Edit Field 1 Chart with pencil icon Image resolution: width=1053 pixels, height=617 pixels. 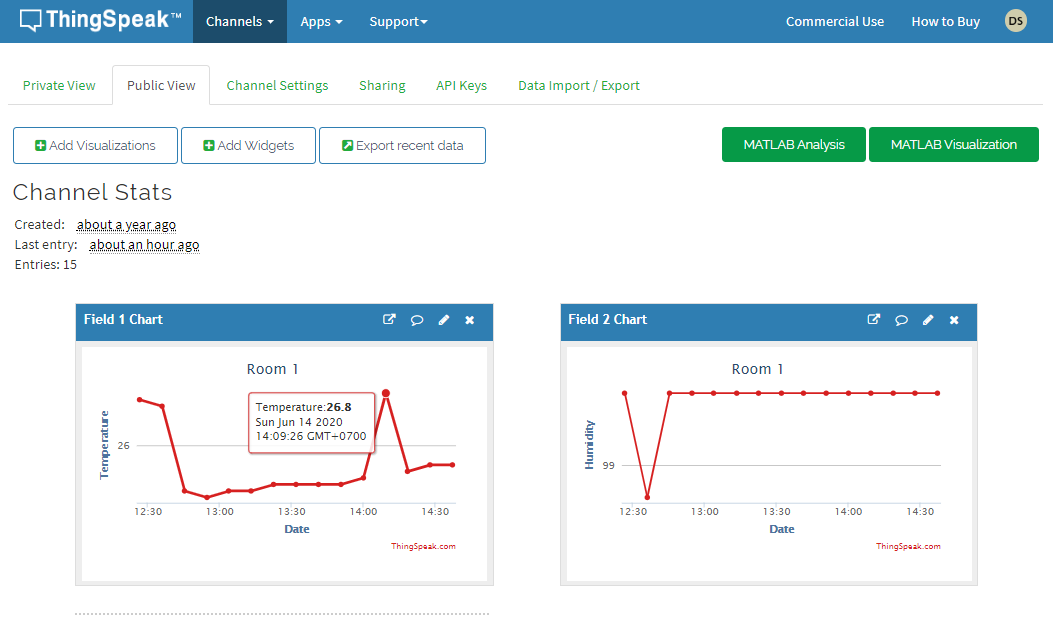coord(444,320)
